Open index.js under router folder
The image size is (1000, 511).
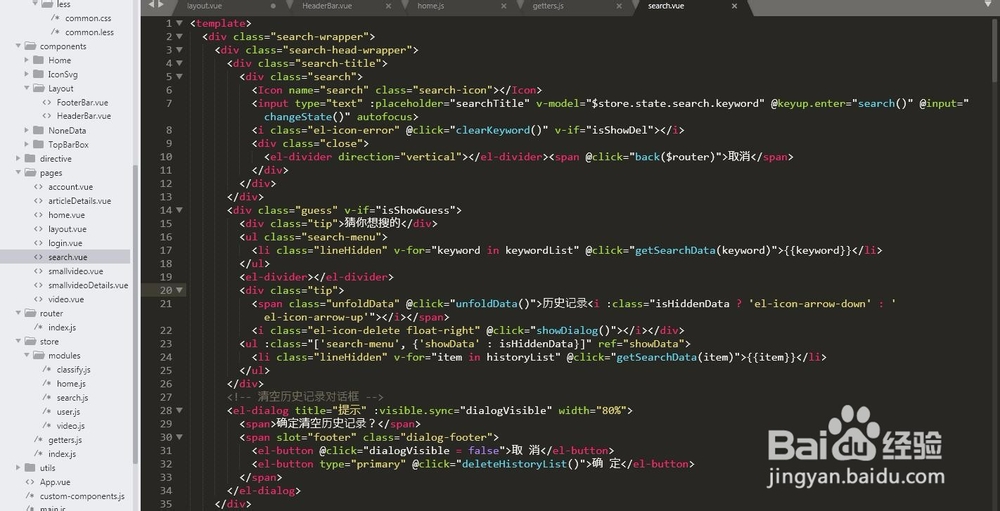click(62, 327)
